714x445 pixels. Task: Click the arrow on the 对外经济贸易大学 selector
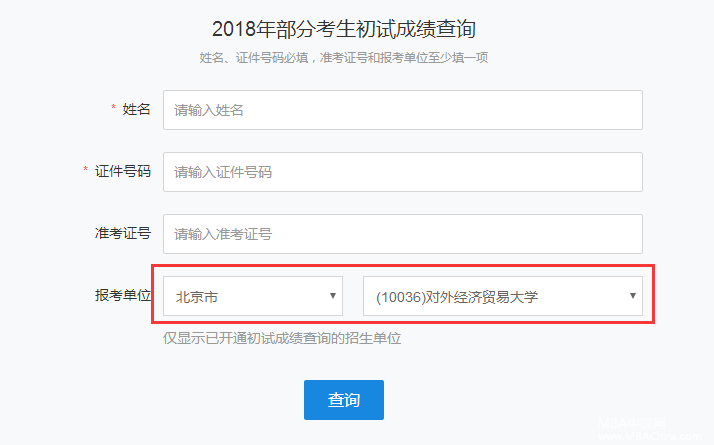point(632,296)
